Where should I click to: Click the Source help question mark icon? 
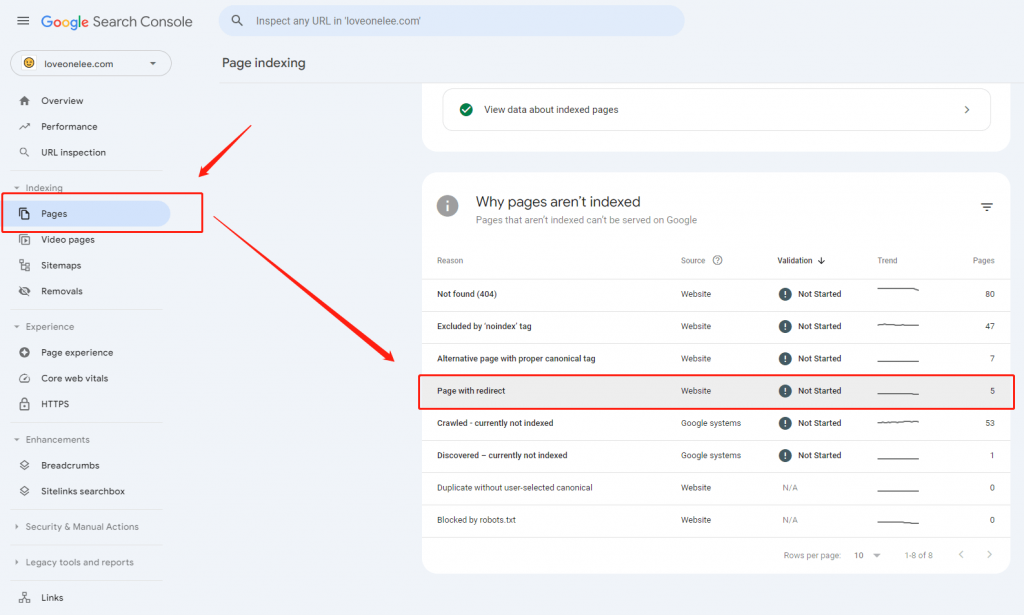point(717,260)
